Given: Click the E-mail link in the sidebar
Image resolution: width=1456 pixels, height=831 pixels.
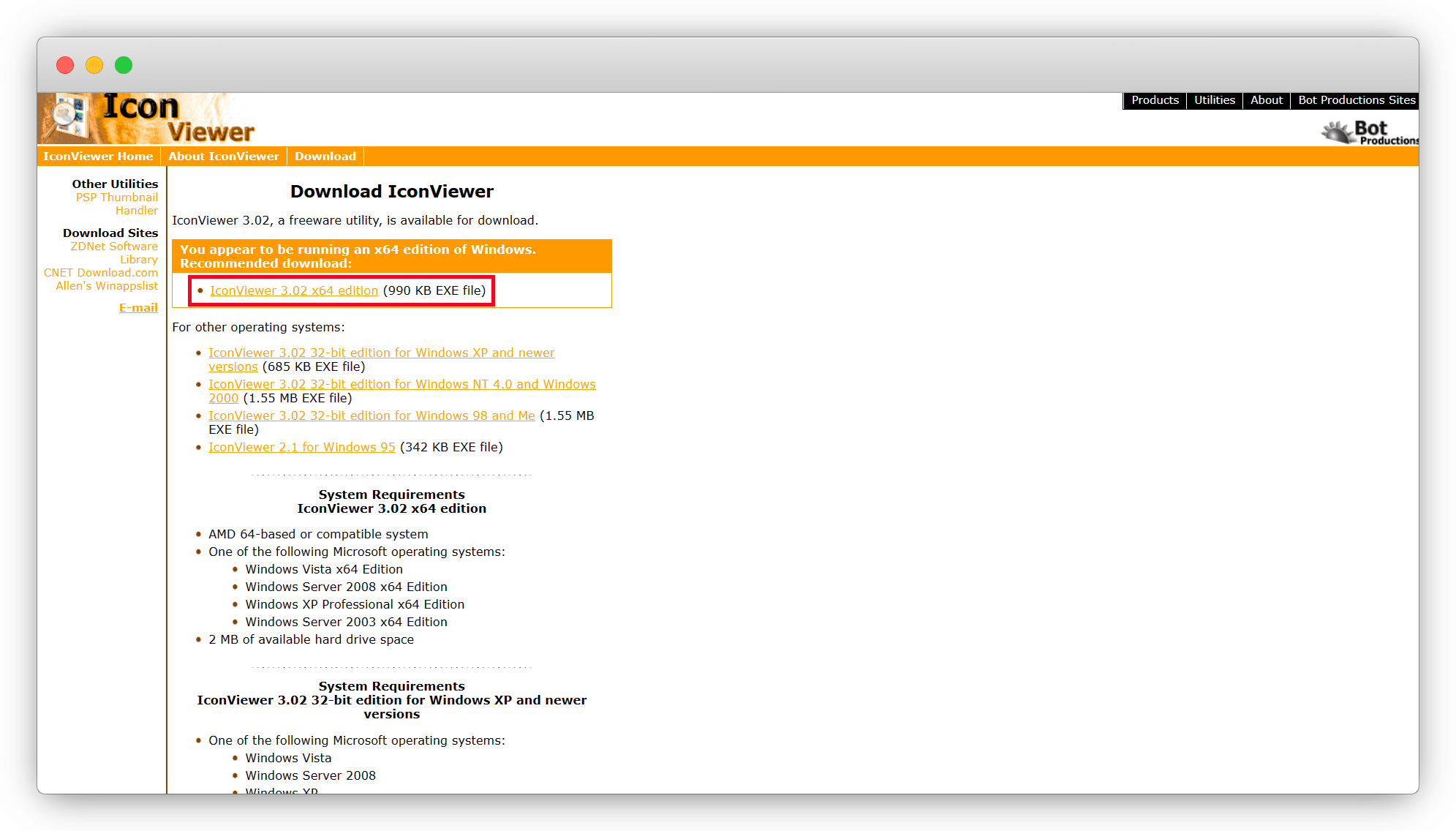Looking at the screenshot, I should tap(138, 308).
